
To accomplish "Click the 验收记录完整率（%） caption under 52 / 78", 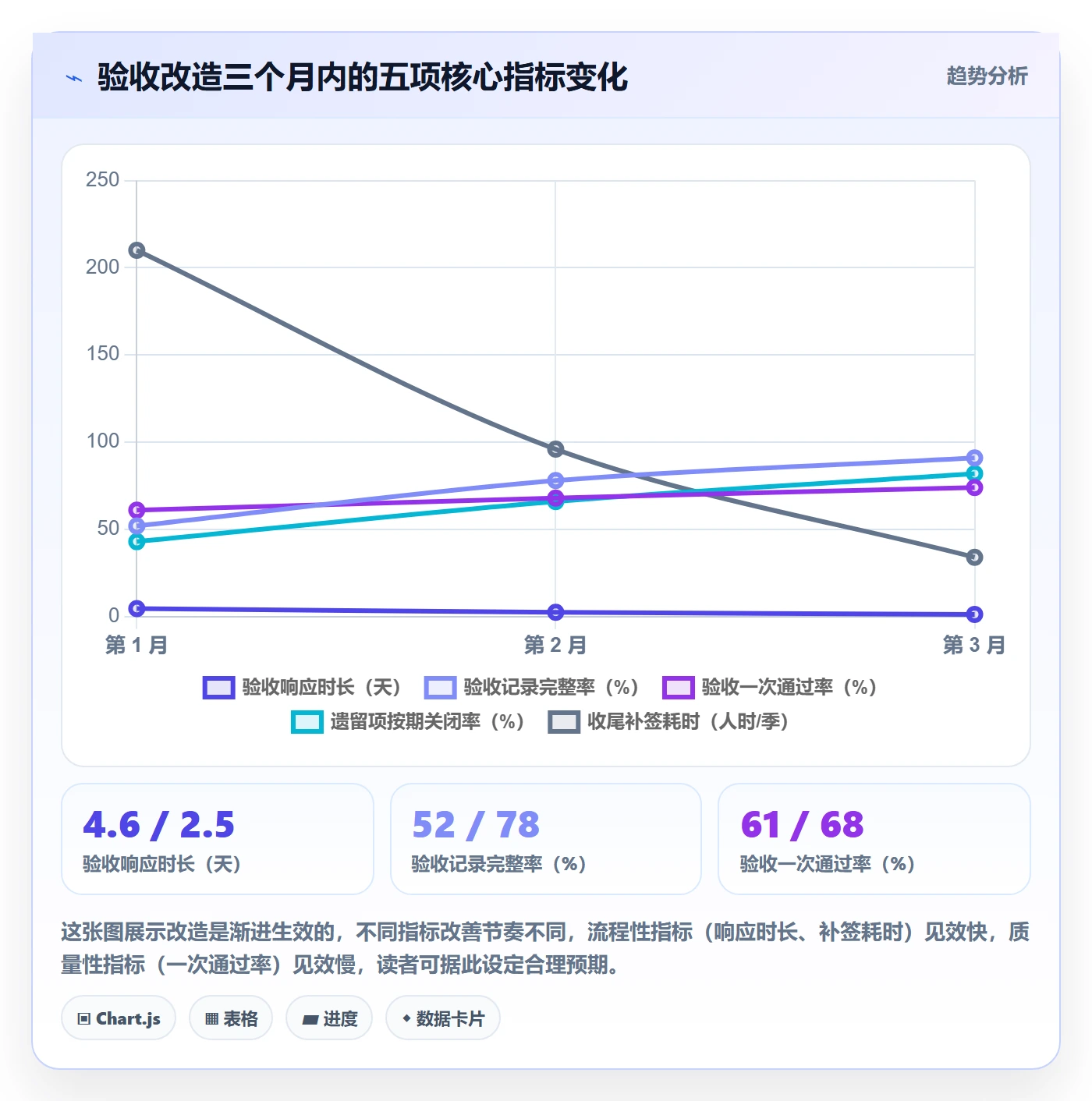I will (x=499, y=864).
